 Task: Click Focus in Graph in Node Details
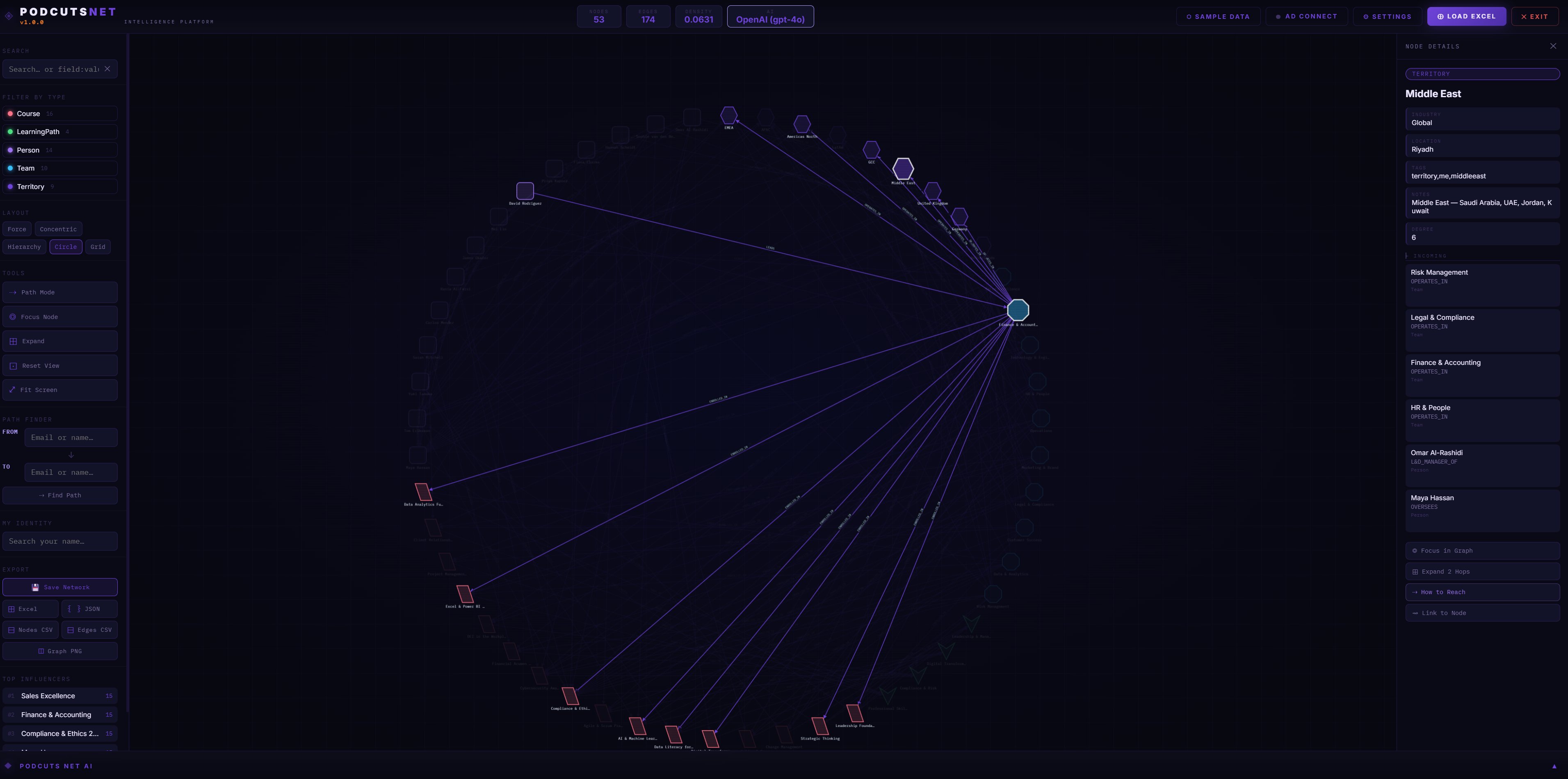coord(1482,551)
